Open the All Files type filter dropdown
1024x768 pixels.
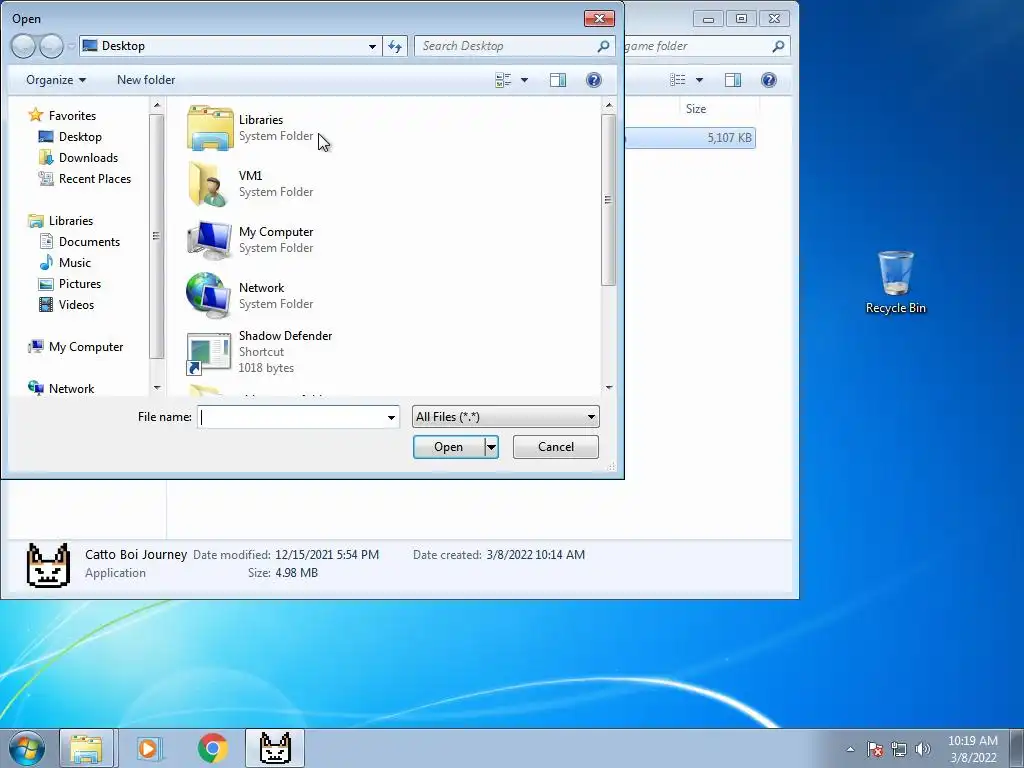(x=505, y=417)
